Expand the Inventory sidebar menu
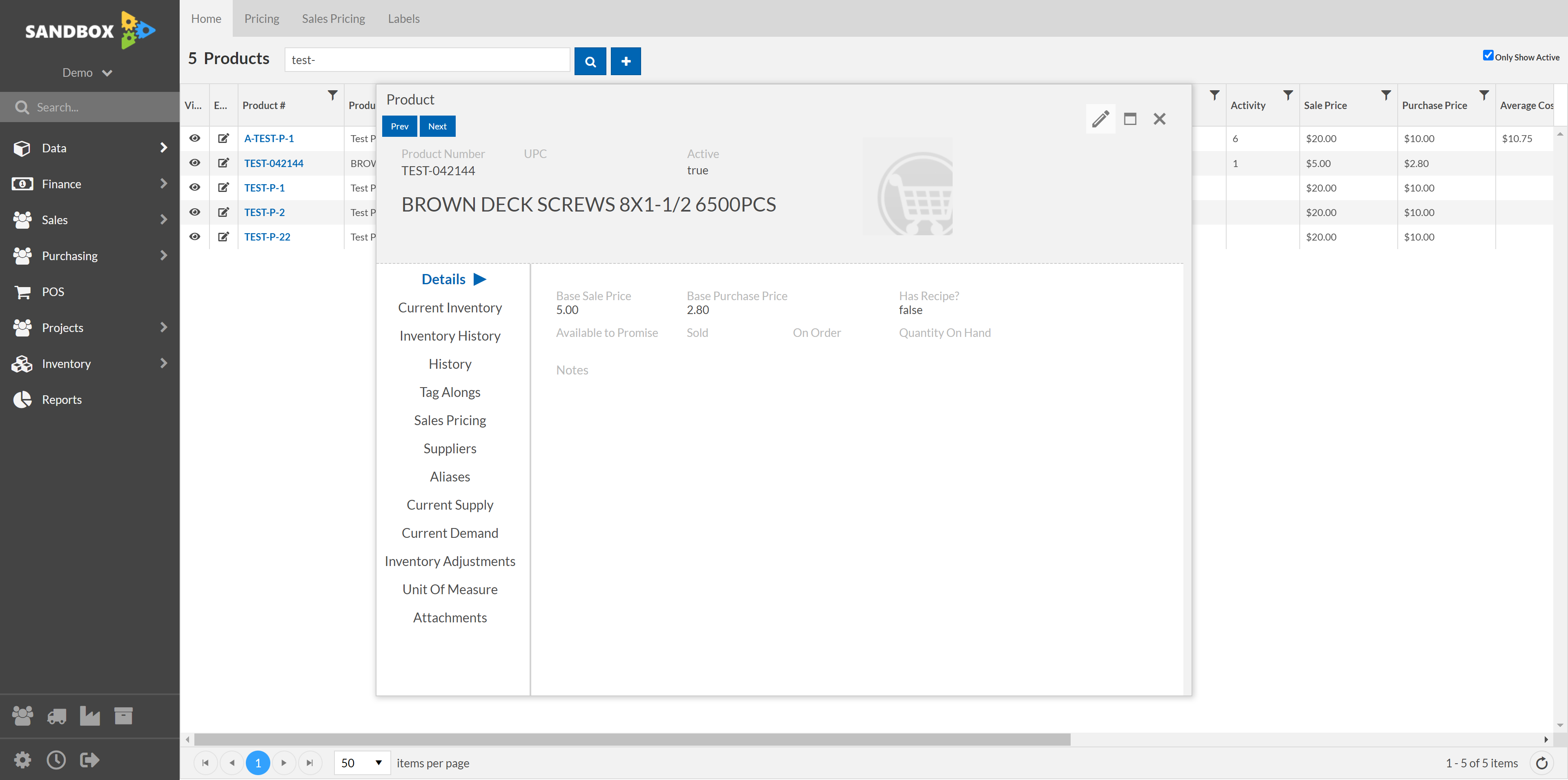 pyautogui.click(x=89, y=363)
